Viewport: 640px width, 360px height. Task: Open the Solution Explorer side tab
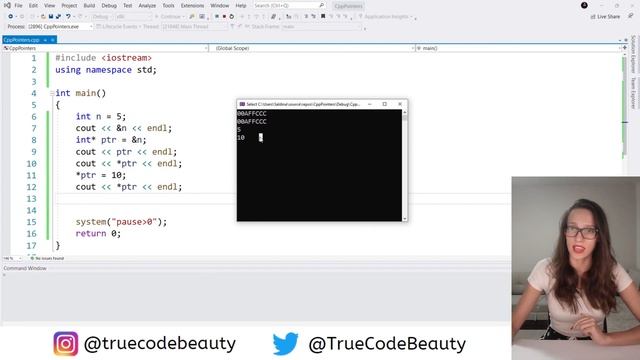[x=633, y=54]
